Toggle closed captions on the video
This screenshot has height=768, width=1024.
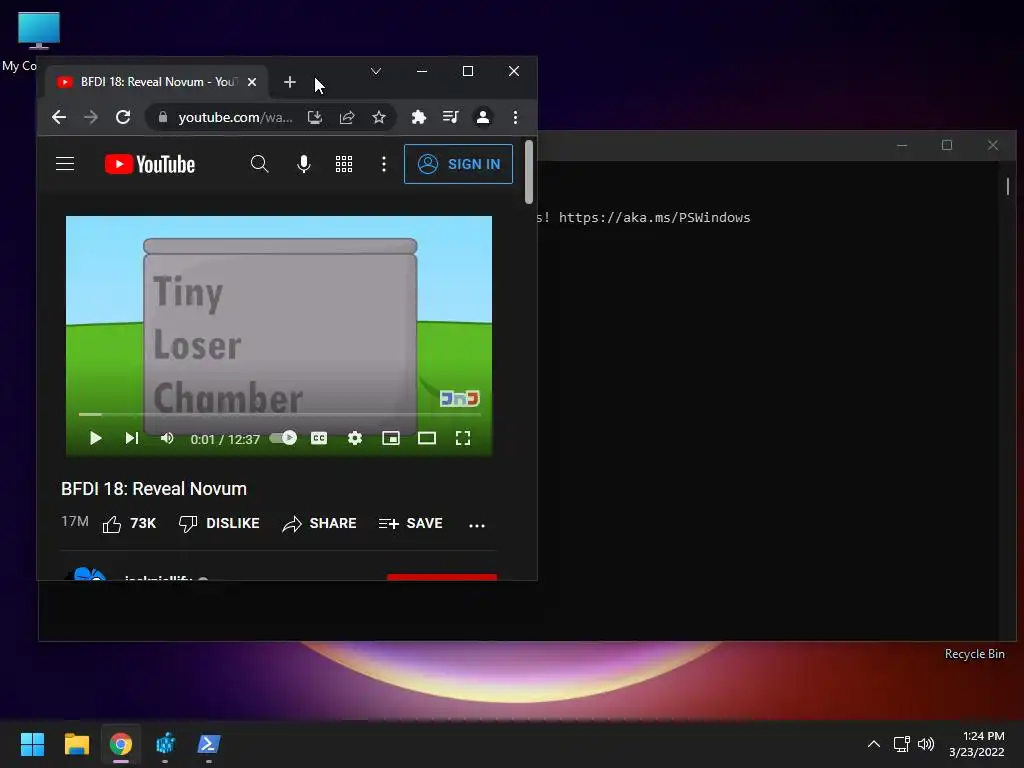pos(319,438)
